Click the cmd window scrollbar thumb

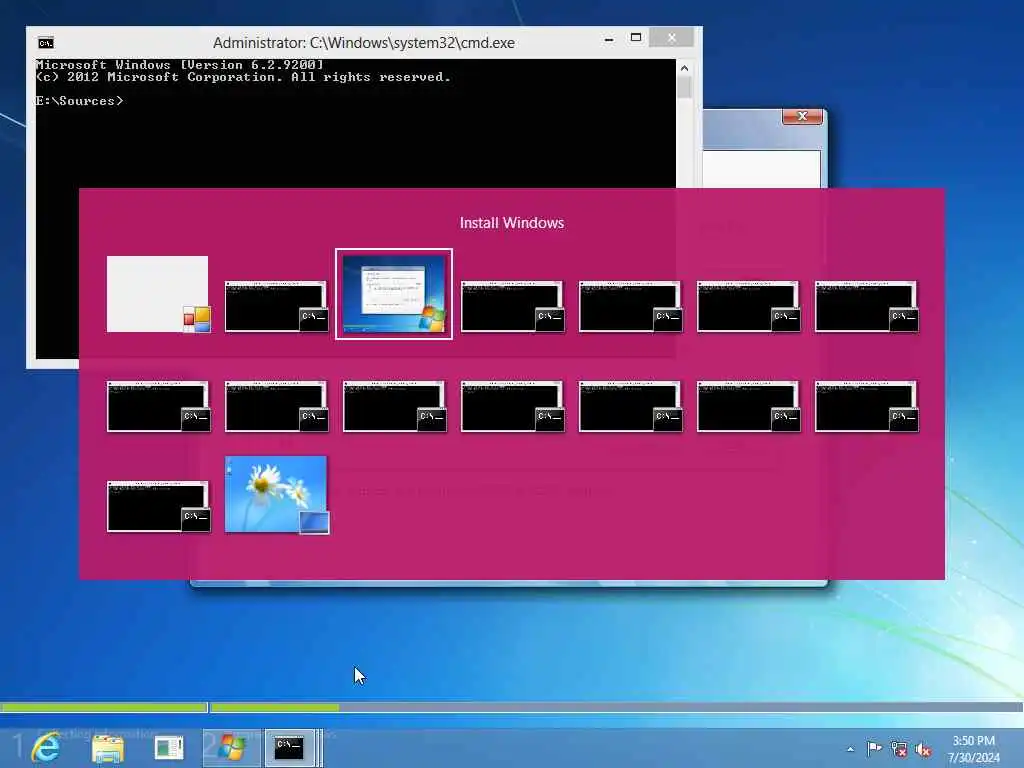click(x=684, y=88)
